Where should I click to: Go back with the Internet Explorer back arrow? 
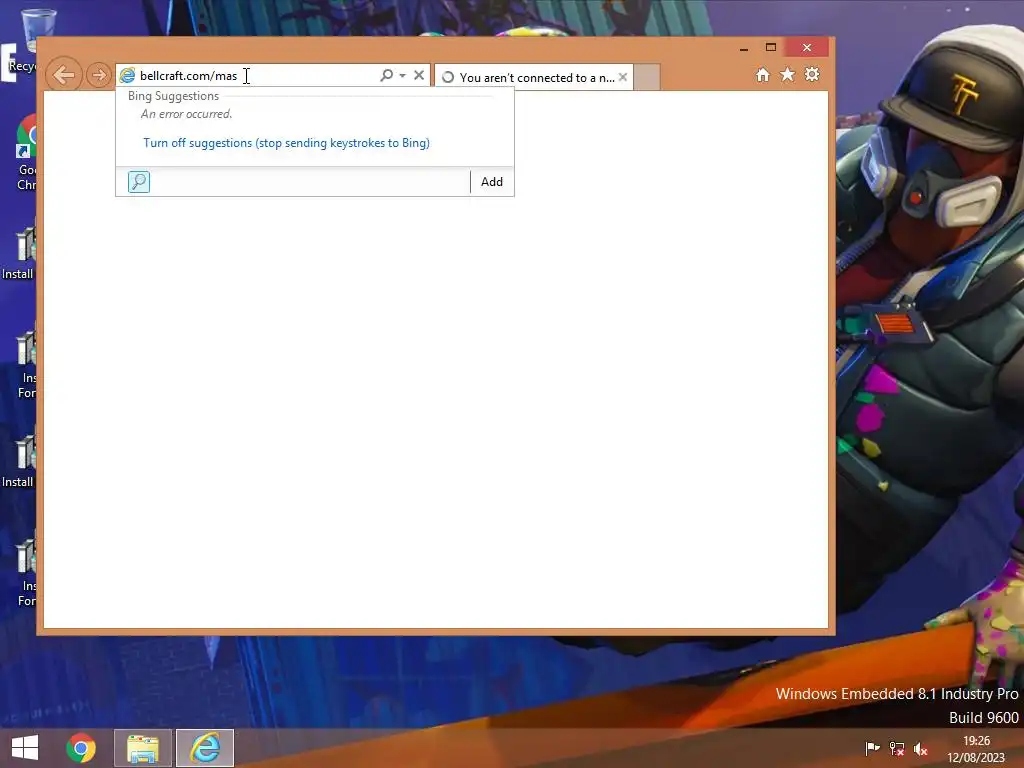click(x=64, y=75)
